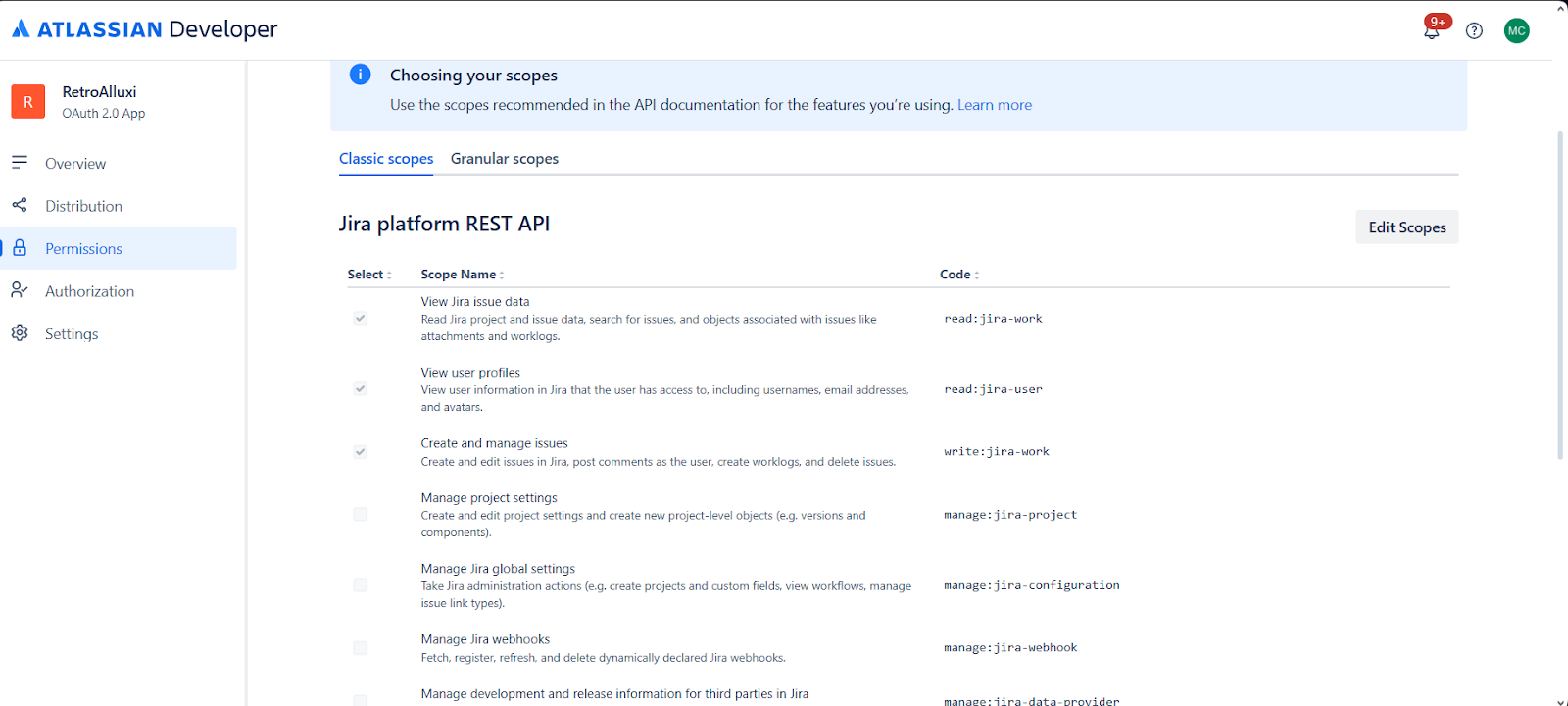Viewport: 1568px width, 706px height.
Task: Click the Manage Jira global settings scope name
Action: 498,569
